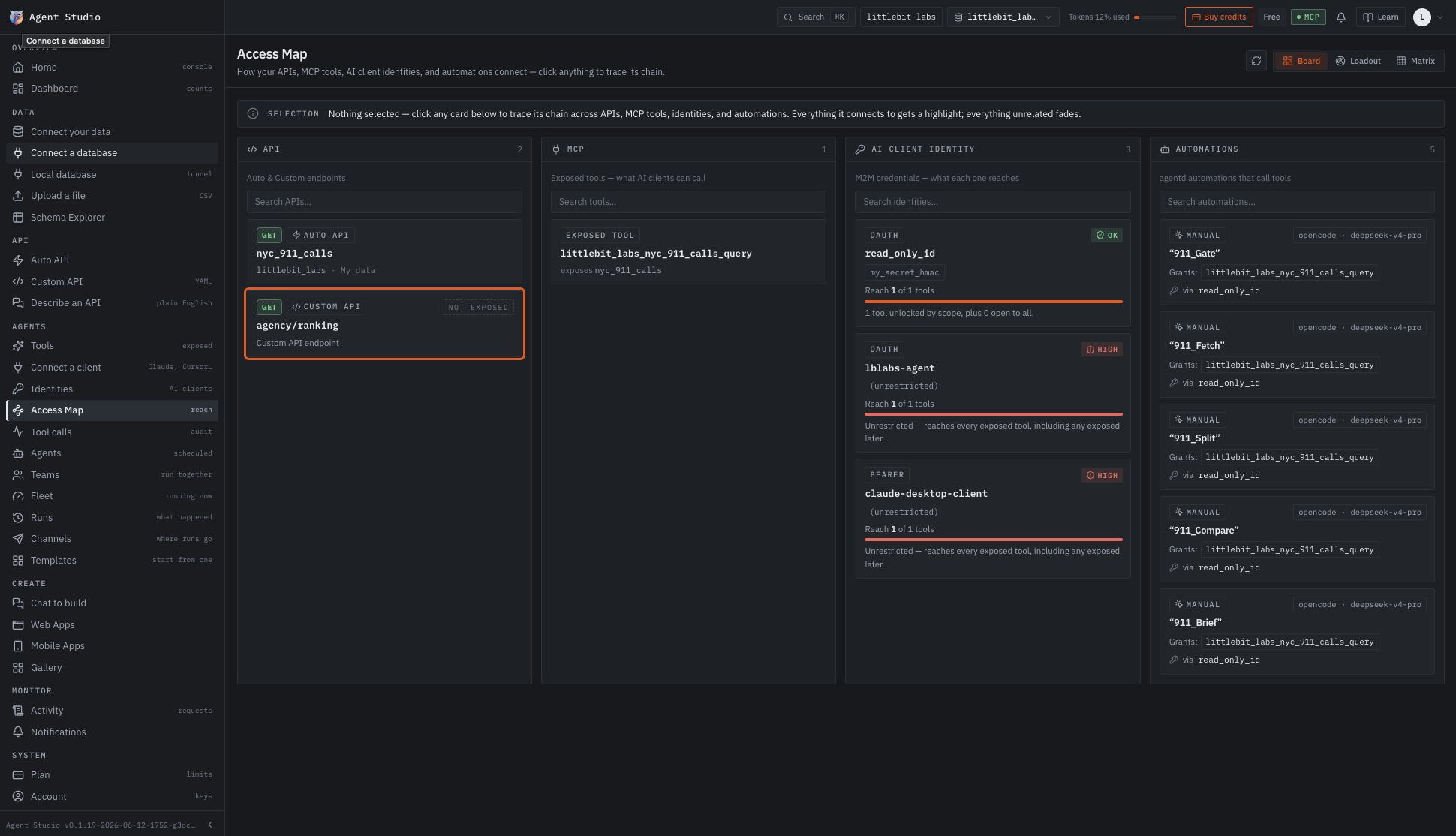Collapse the sidebar using the bottom chevron
This screenshot has height=836, width=1456.
[x=210, y=825]
